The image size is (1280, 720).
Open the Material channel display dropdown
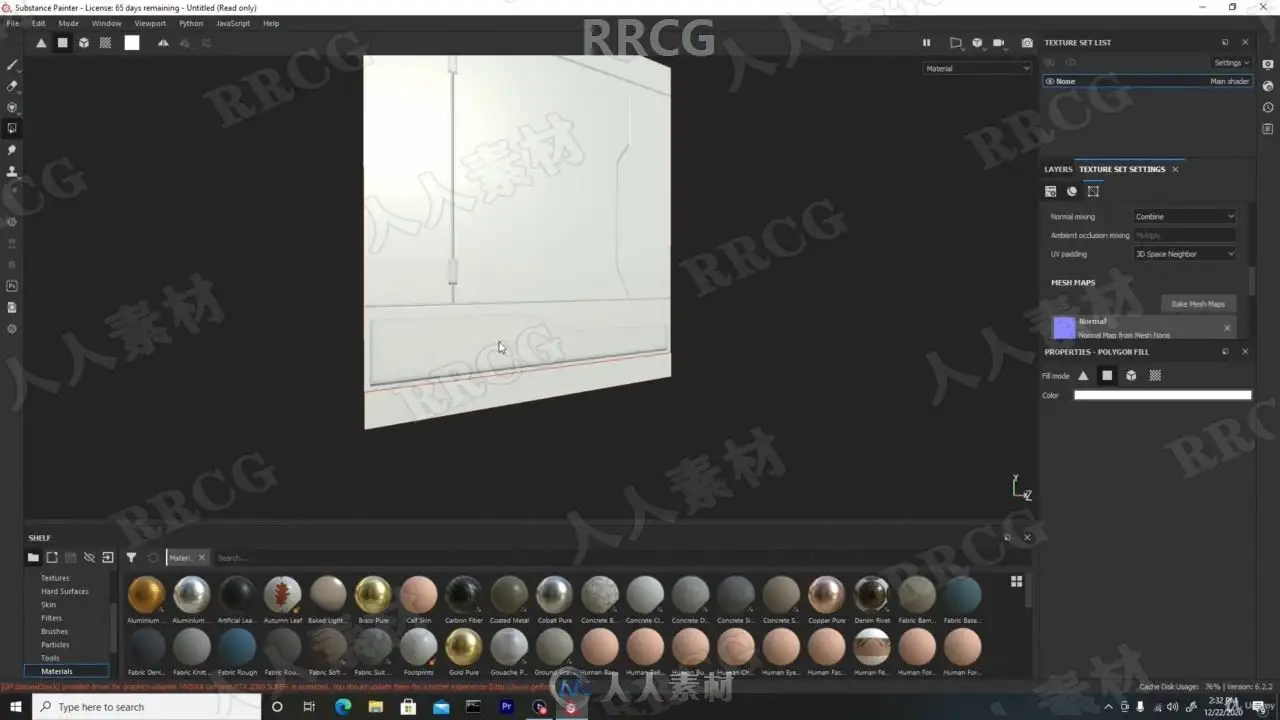pyautogui.click(x=977, y=68)
